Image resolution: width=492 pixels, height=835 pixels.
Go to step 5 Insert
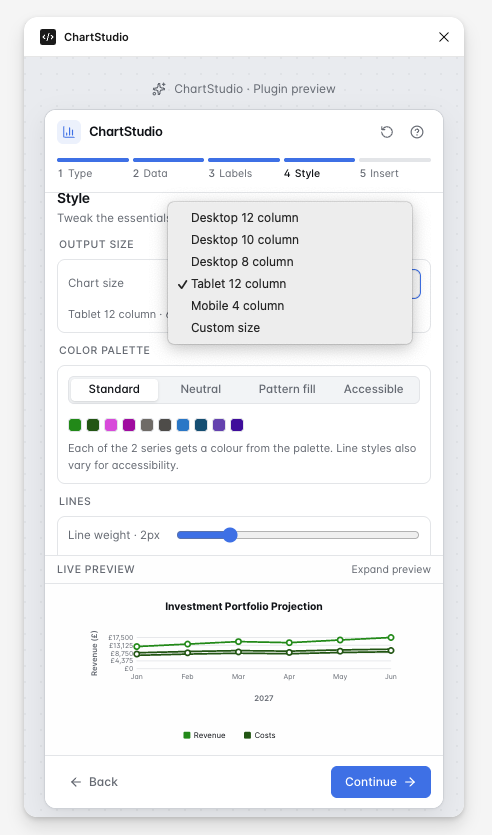click(395, 168)
